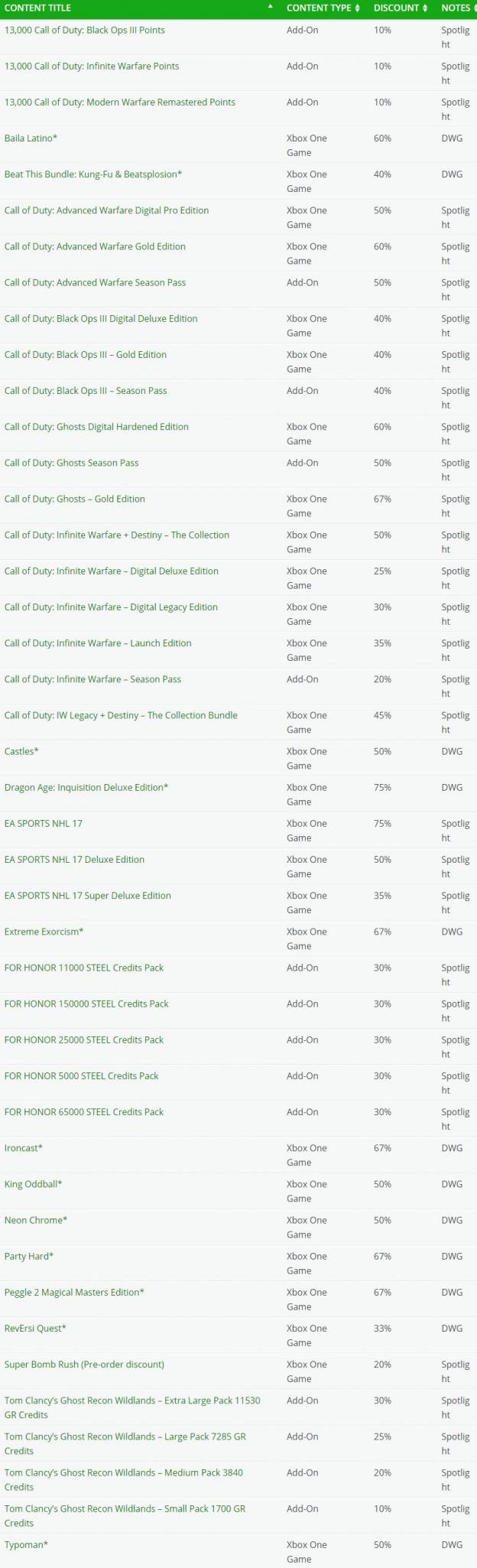Open FOR HONOR 150000 STEEL Credits Pack
The width and height of the screenshot is (477, 1568).
tap(86, 1004)
